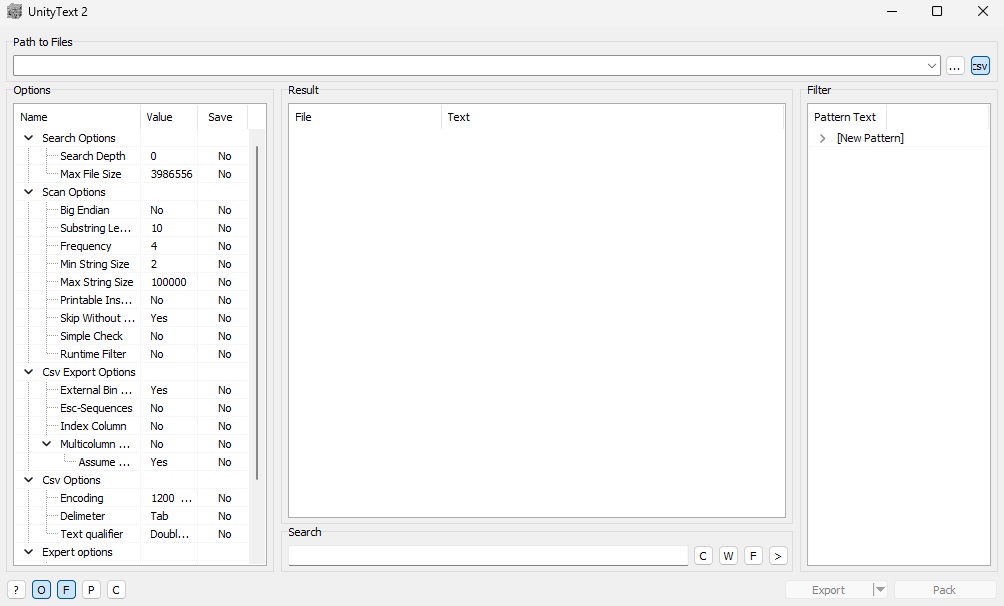Click the Yes value of Skip Without
The width and height of the screenshot is (1004, 606).
click(159, 318)
